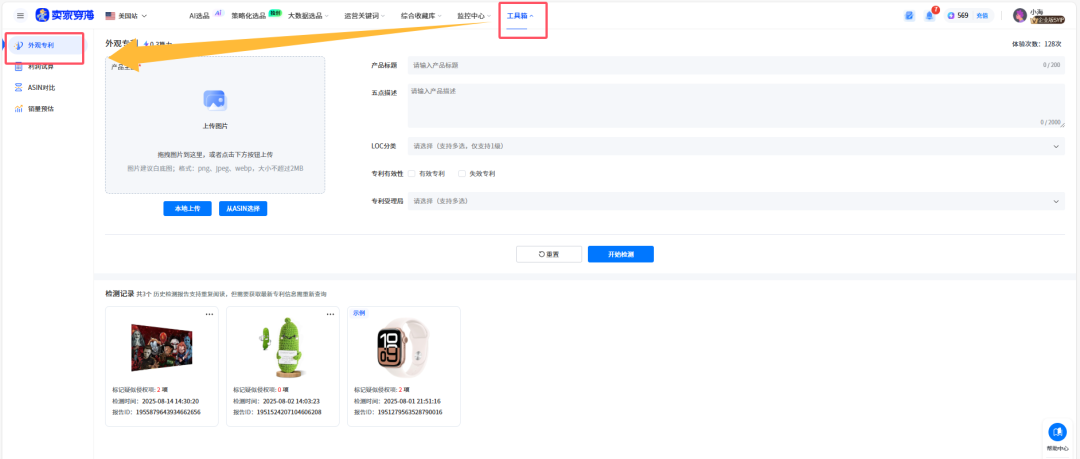Click 检测时间 2025-08-14 14:30:20

point(156,400)
